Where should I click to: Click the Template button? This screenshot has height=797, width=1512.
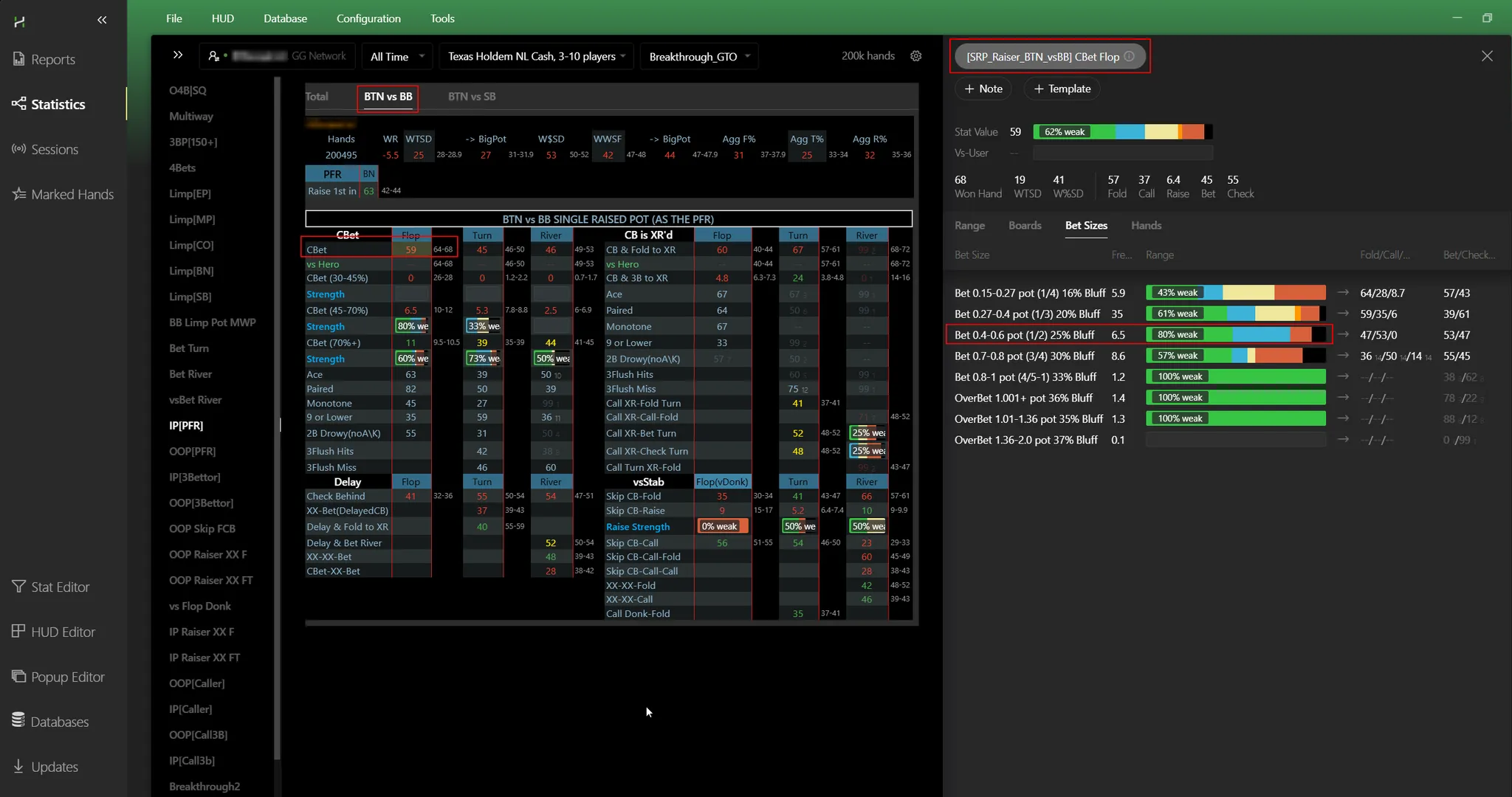[1062, 89]
